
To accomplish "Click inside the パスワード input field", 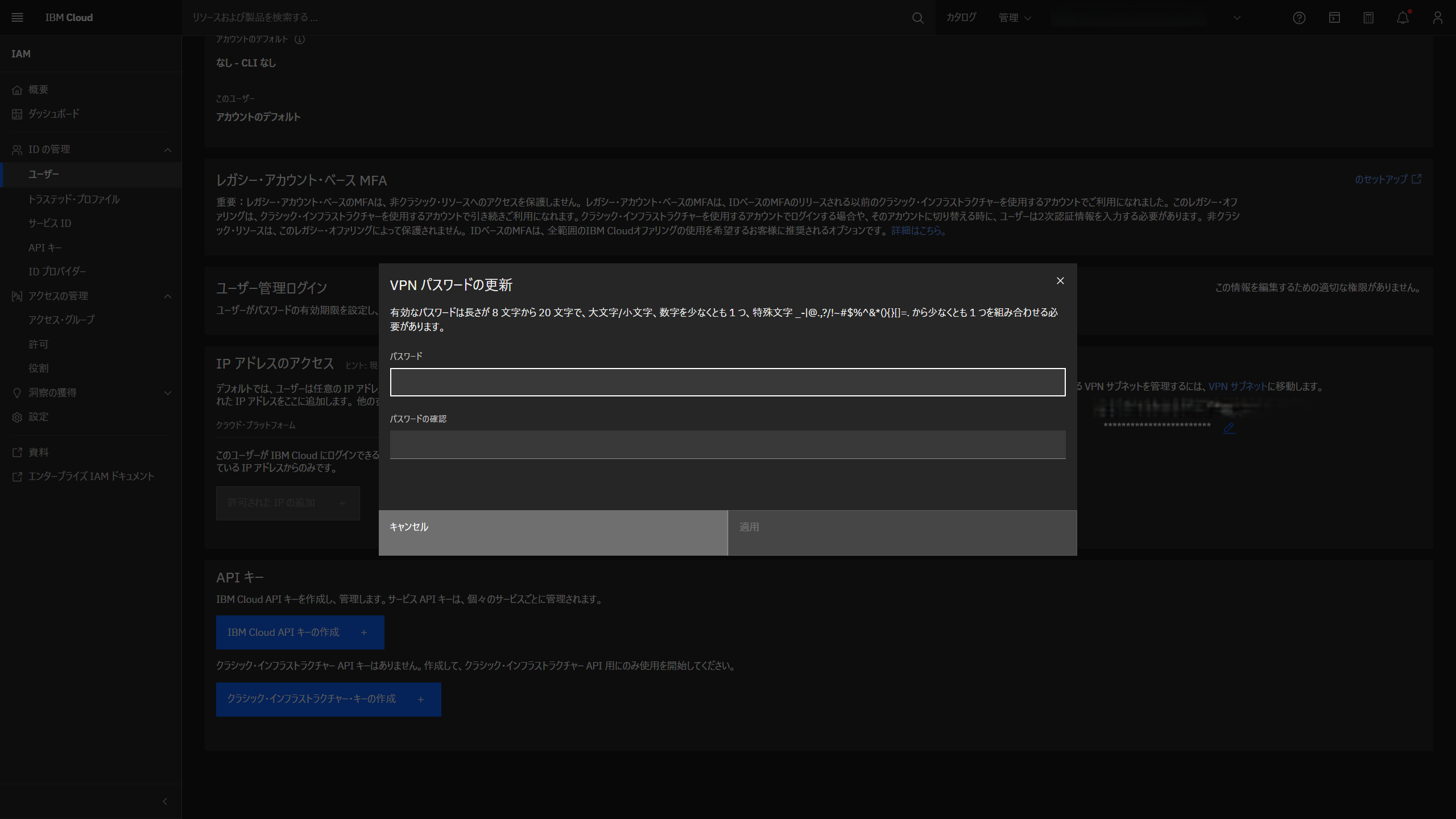I will (727, 382).
